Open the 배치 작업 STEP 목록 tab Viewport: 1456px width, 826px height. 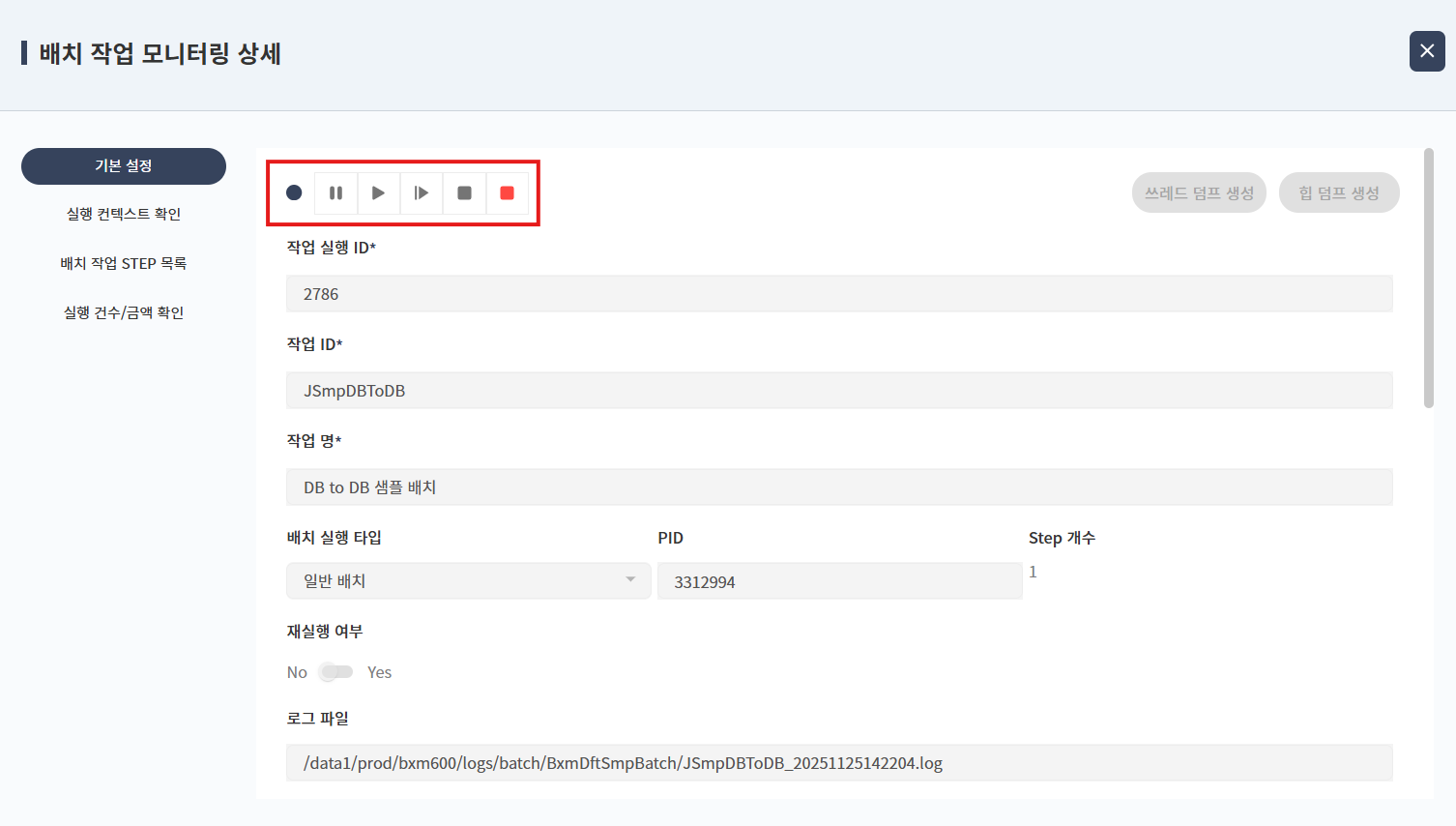click(x=124, y=263)
